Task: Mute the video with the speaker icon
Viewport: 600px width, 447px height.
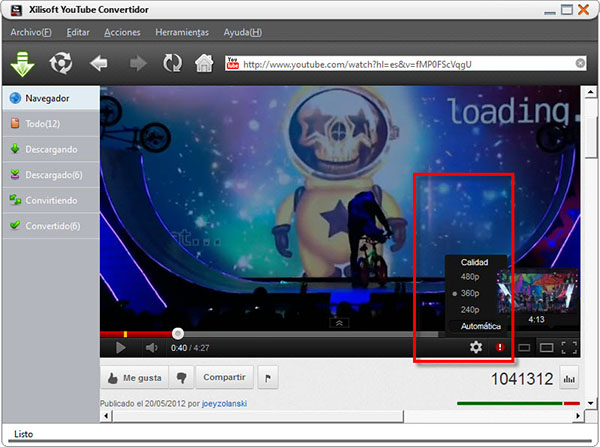Action: [151, 347]
